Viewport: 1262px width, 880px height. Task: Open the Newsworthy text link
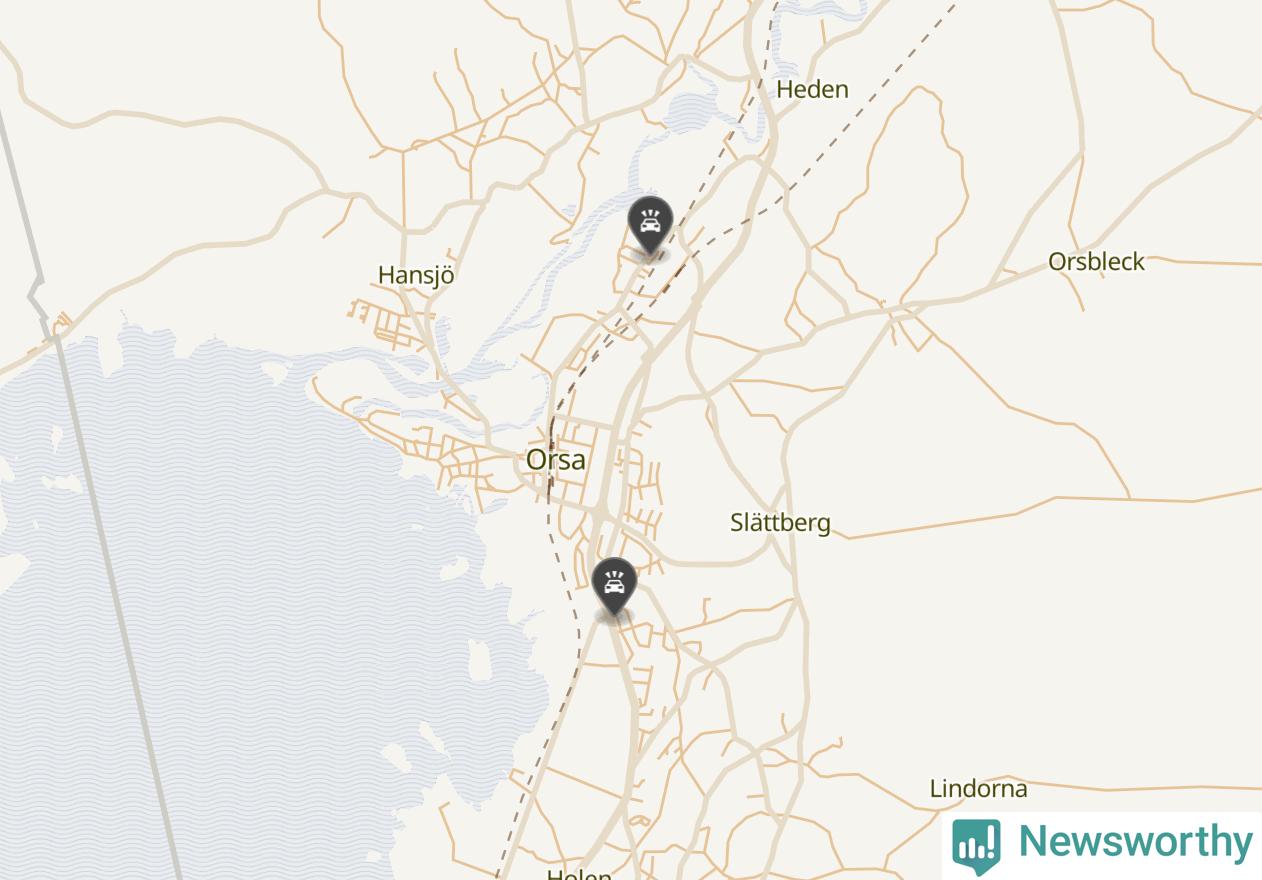click(1135, 841)
